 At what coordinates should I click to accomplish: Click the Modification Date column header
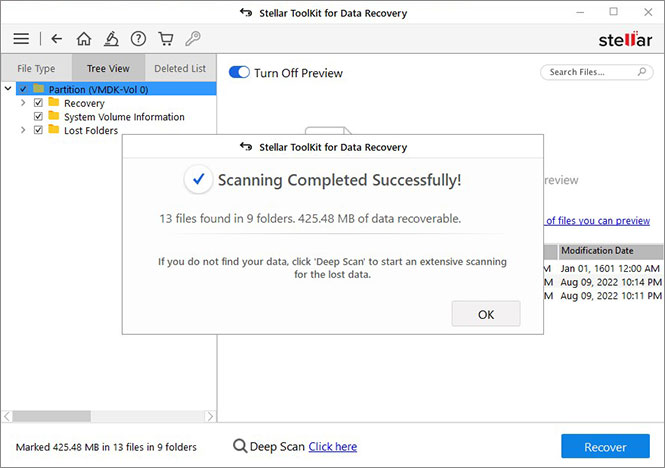(611, 251)
